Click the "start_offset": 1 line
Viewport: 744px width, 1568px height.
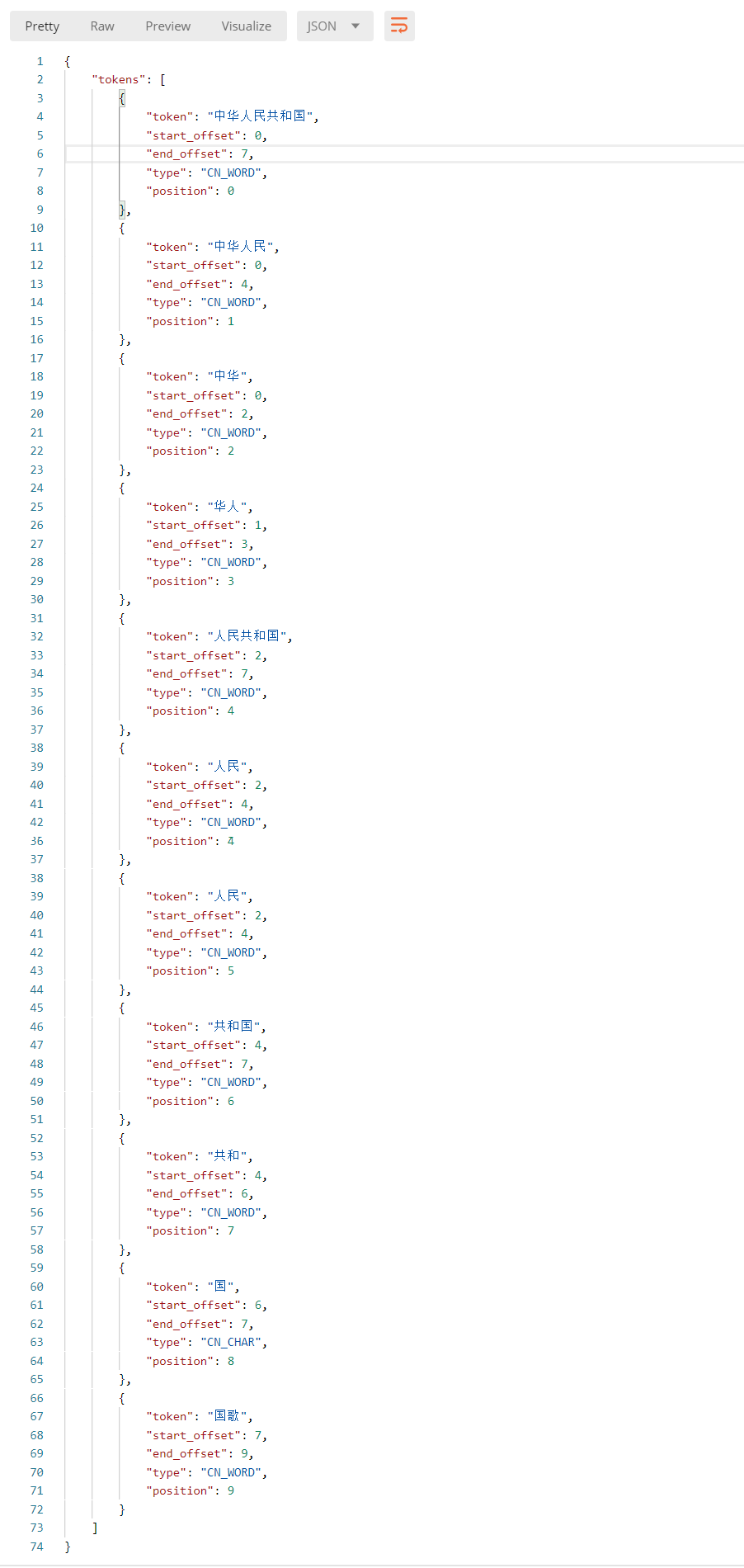207,525
